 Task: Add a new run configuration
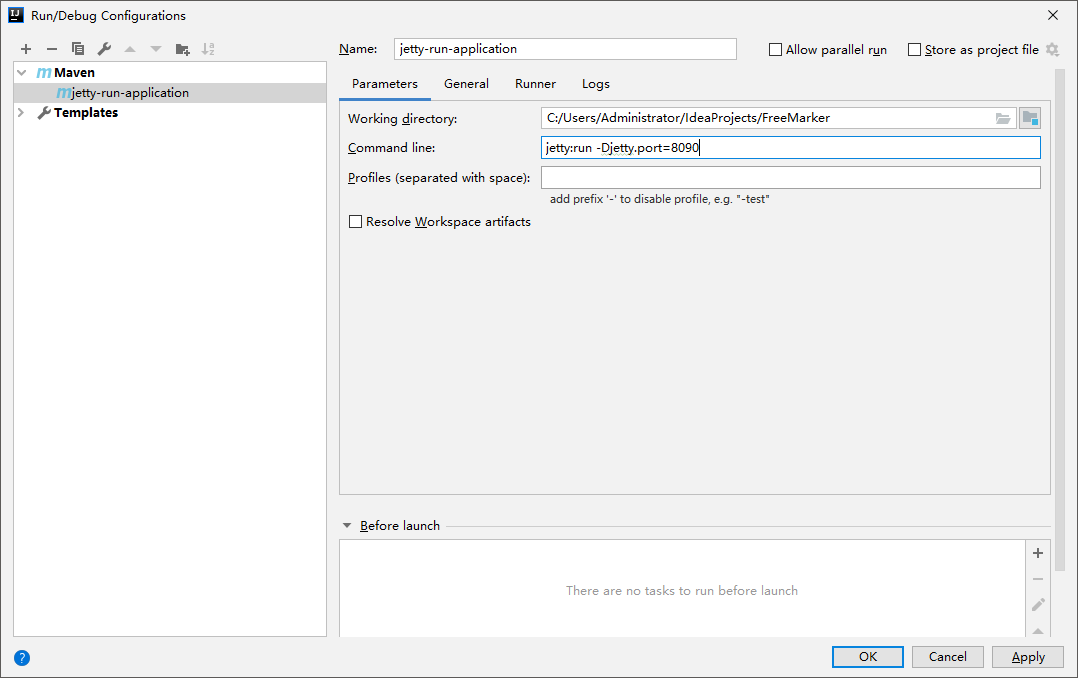(26, 49)
